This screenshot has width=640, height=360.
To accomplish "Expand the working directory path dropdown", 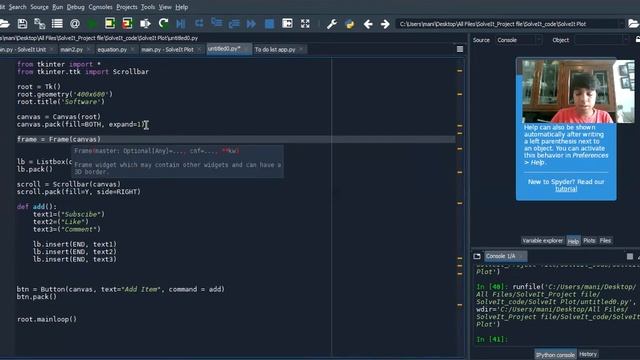I will coord(621,24).
